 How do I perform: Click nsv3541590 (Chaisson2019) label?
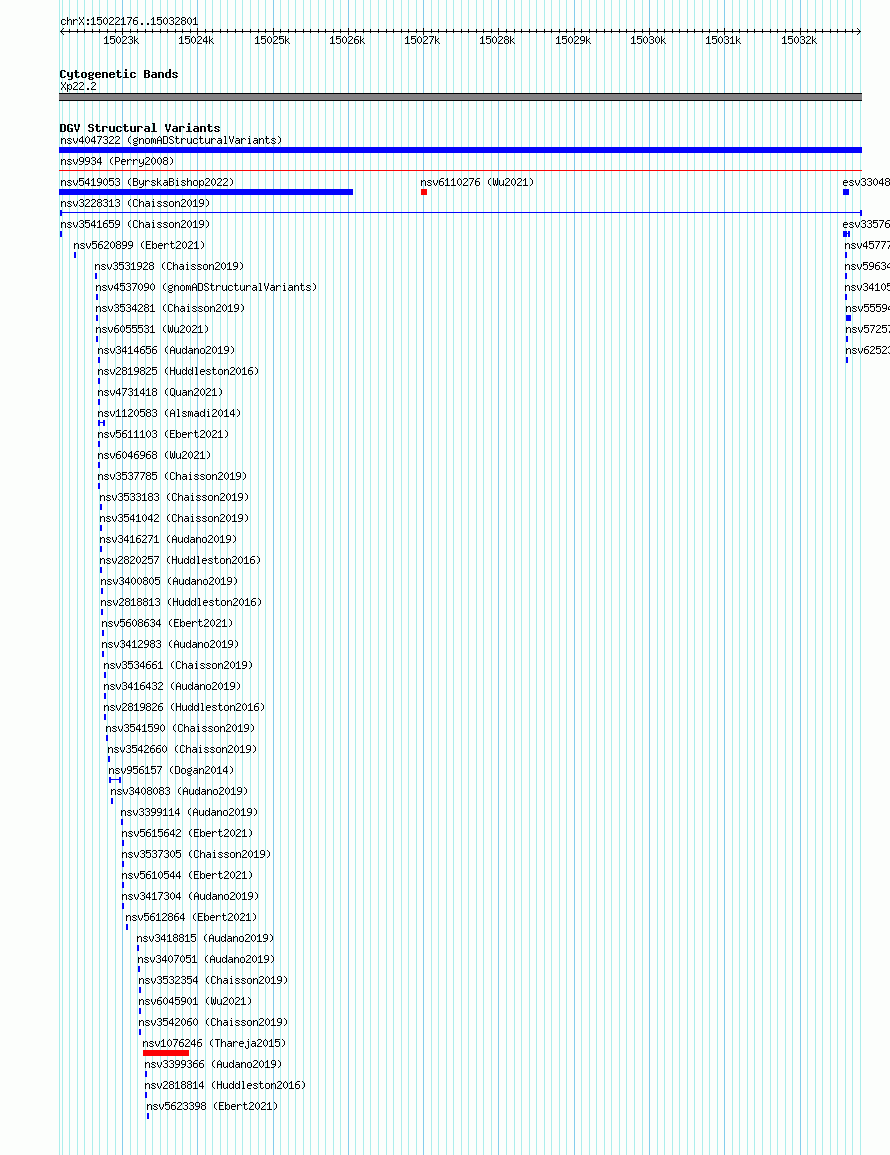tap(181, 728)
